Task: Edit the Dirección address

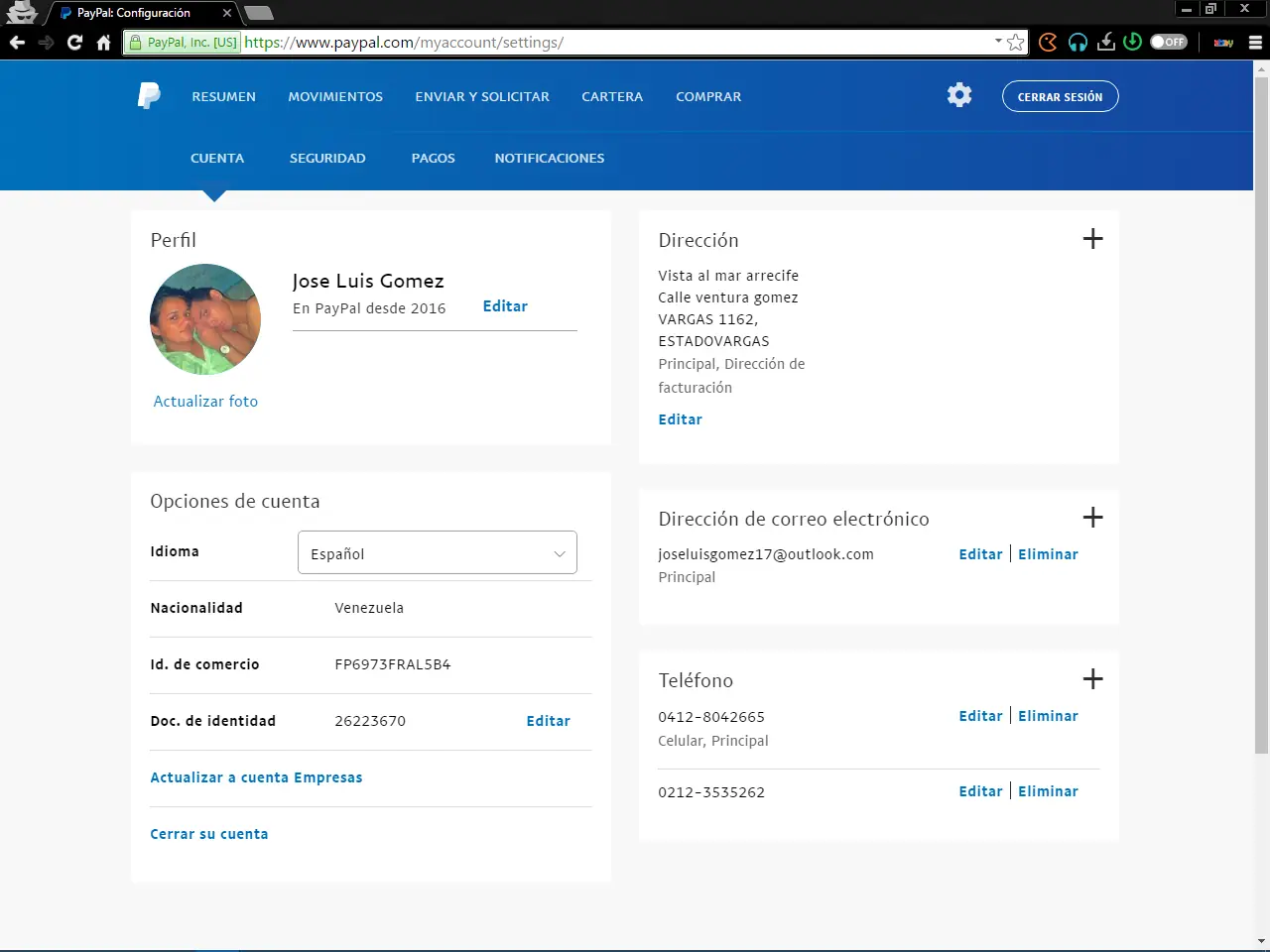Action: click(x=681, y=419)
